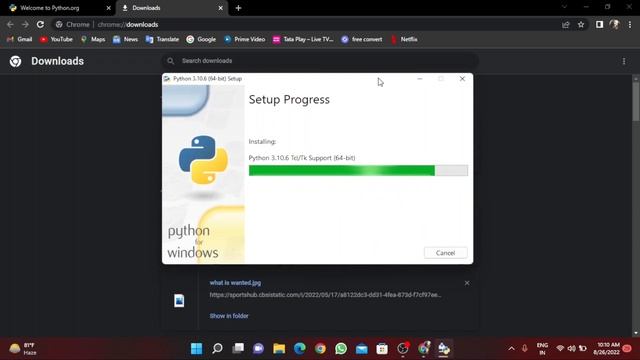Show what is wanted.jpg in folder
Viewport: 640px width, 360px height.
[x=229, y=316]
